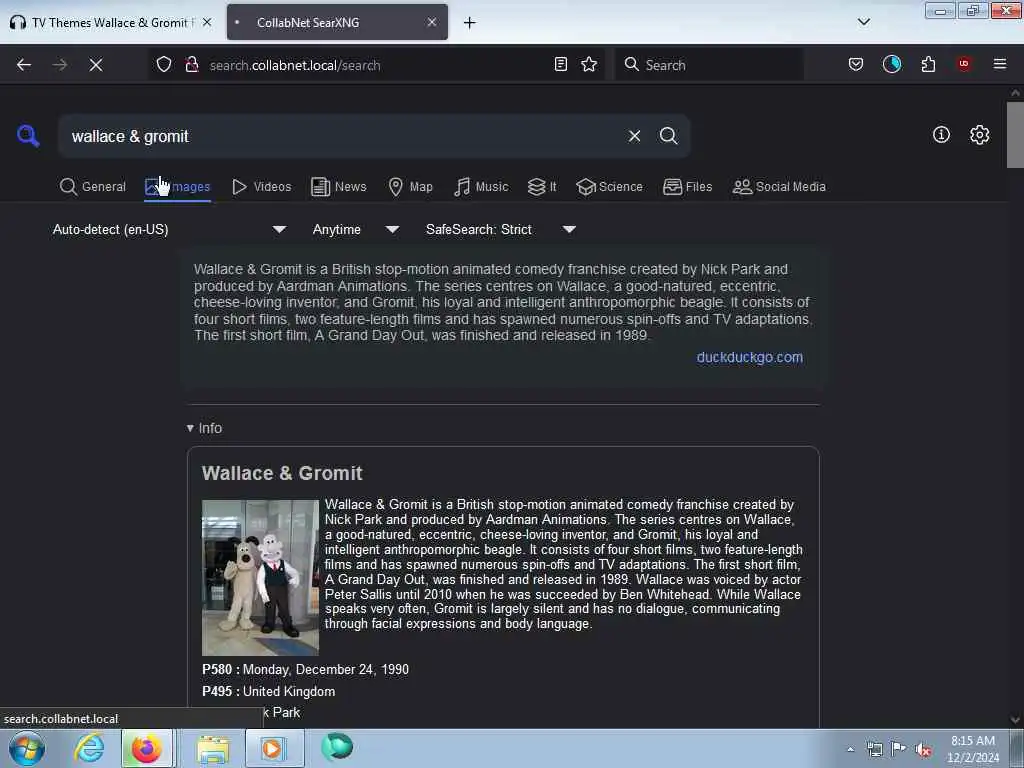
Task: Open Windows Explorer folder in taskbar
Action: click(213, 748)
